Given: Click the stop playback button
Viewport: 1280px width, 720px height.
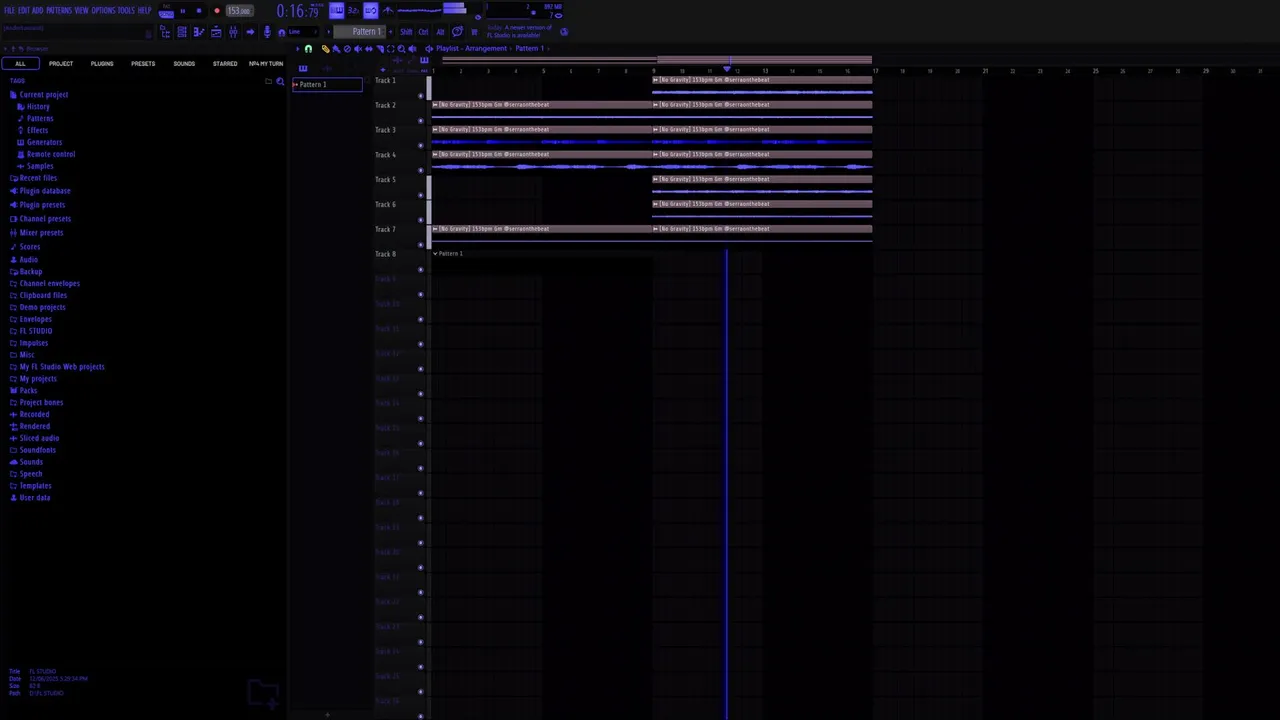Looking at the screenshot, I should (x=199, y=11).
